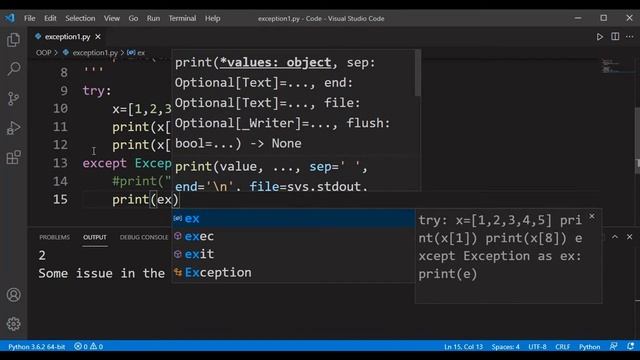
Task: Open the Selection menu
Action: click(x=80, y=18)
